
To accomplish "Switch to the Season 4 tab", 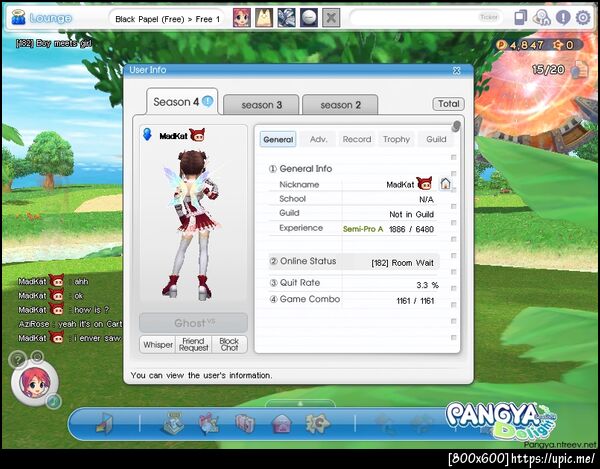I will tap(182, 102).
